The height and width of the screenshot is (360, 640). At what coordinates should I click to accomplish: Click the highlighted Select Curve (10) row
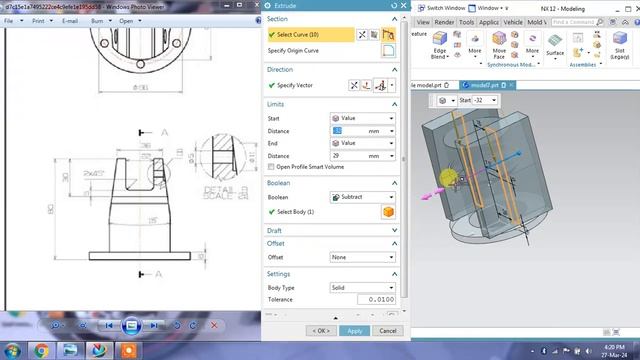pyautogui.click(x=311, y=35)
